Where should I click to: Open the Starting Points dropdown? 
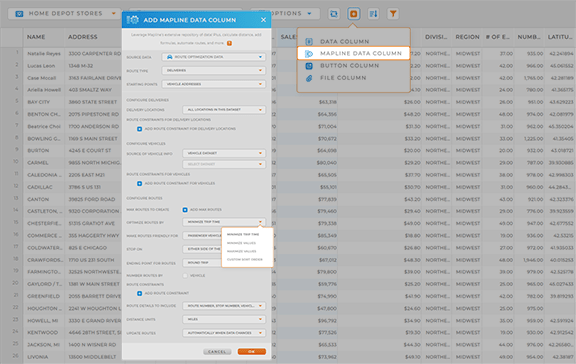213,84
